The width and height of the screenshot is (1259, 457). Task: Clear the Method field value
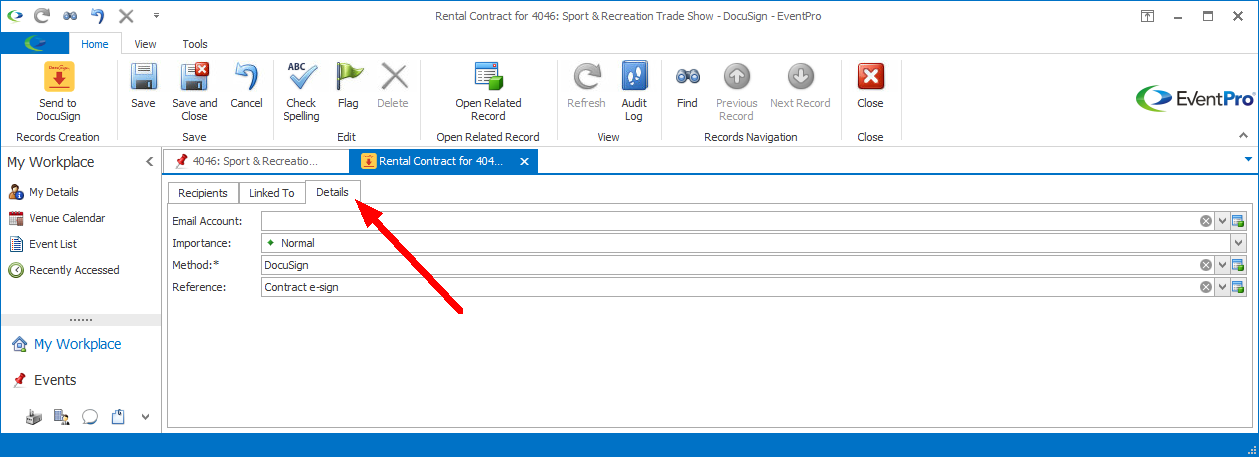[x=1206, y=265]
